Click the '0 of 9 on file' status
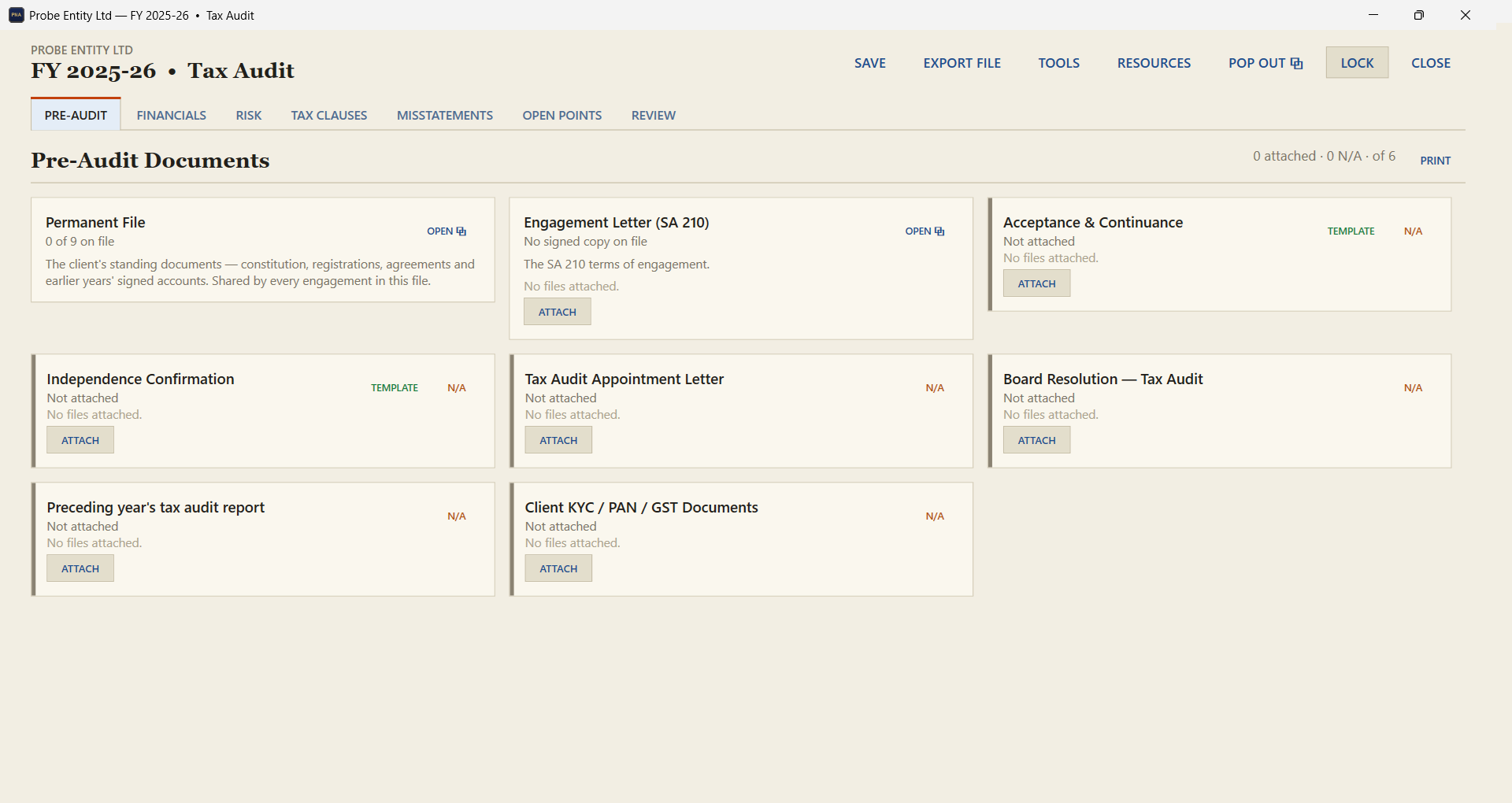 (80, 242)
